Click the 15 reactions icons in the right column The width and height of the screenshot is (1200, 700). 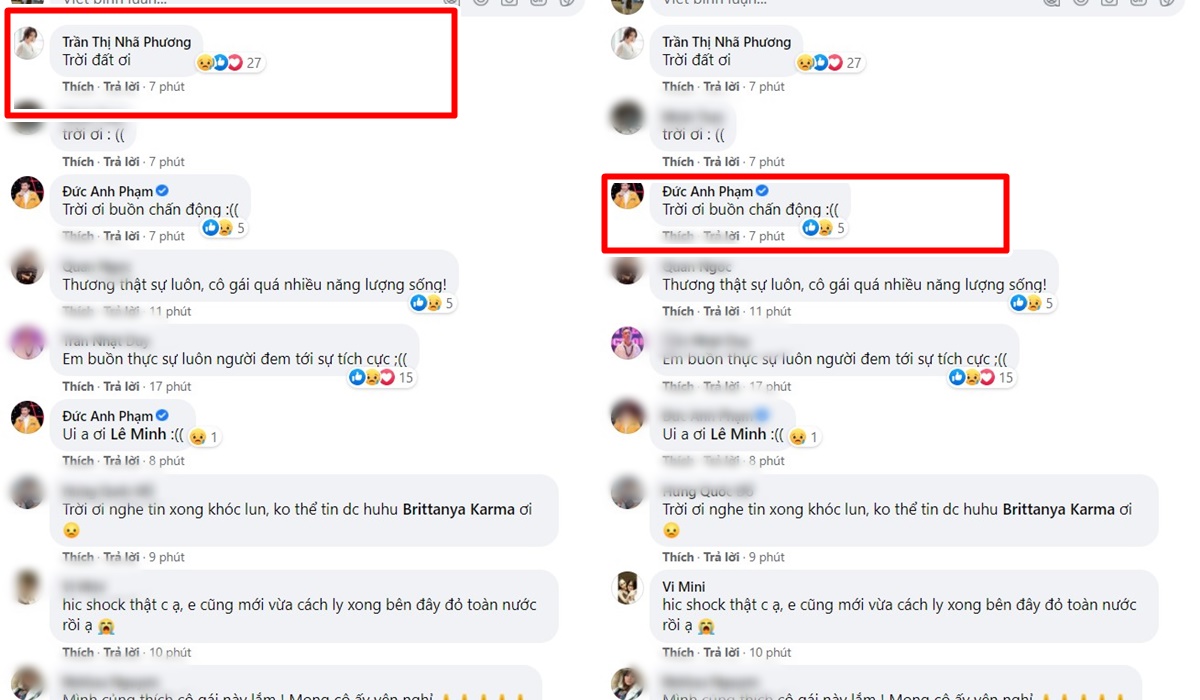tap(970, 378)
